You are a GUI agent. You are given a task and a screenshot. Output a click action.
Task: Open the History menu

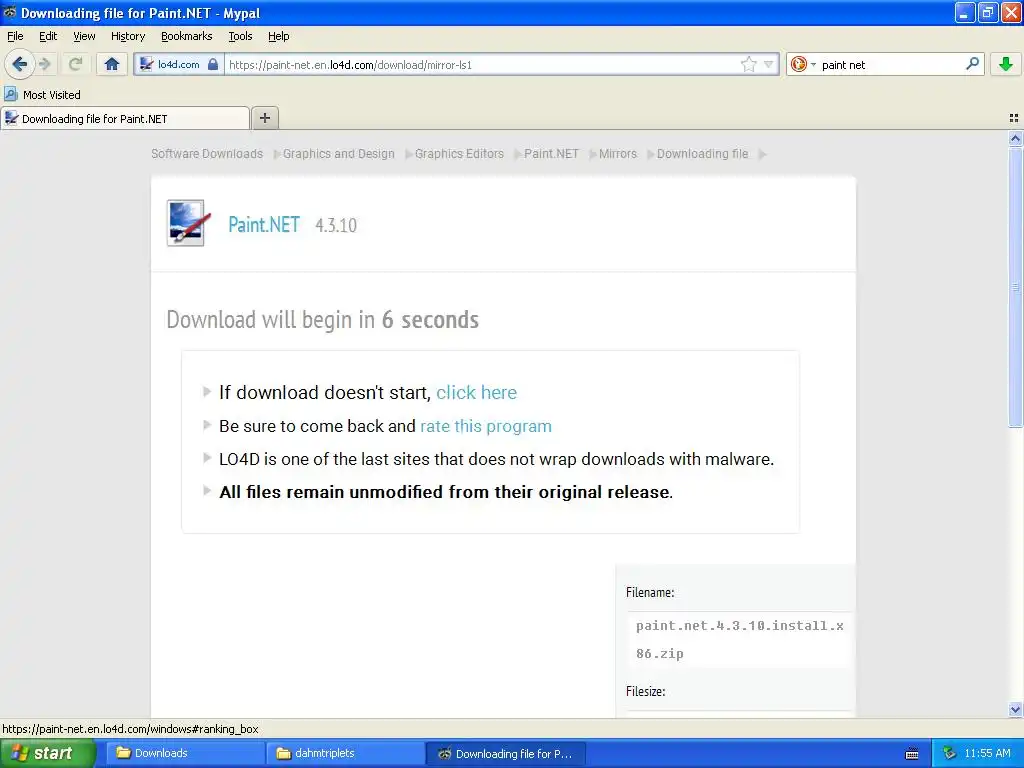pos(127,36)
